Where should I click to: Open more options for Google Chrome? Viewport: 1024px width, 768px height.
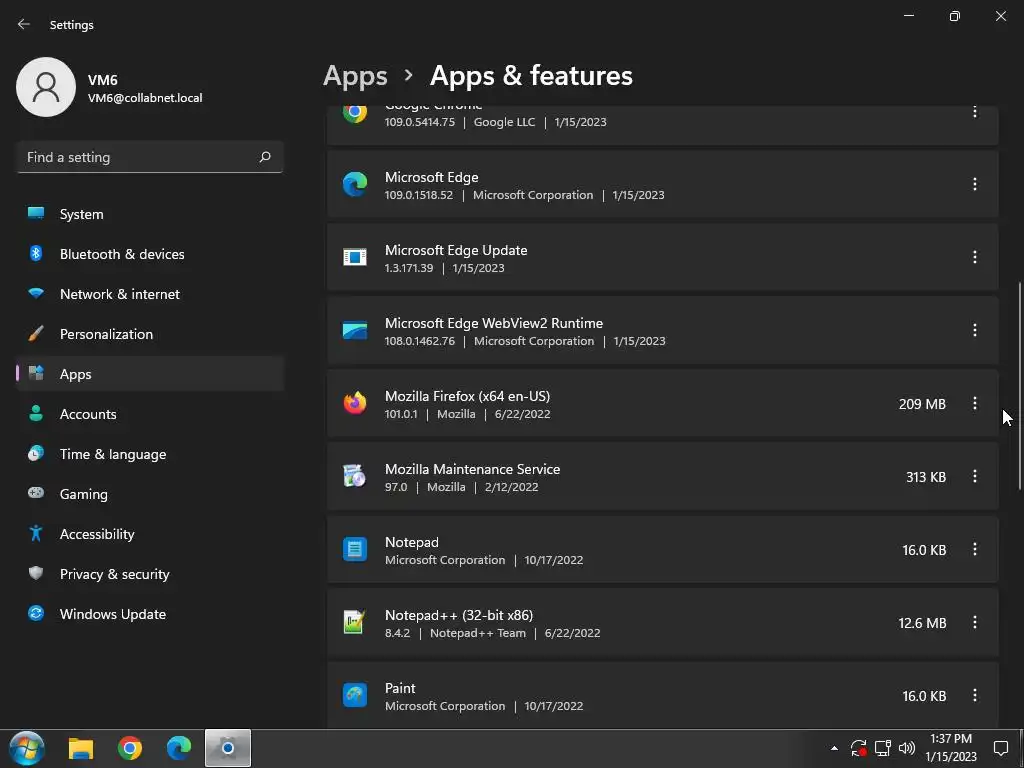pyautogui.click(x=974, y=112)
